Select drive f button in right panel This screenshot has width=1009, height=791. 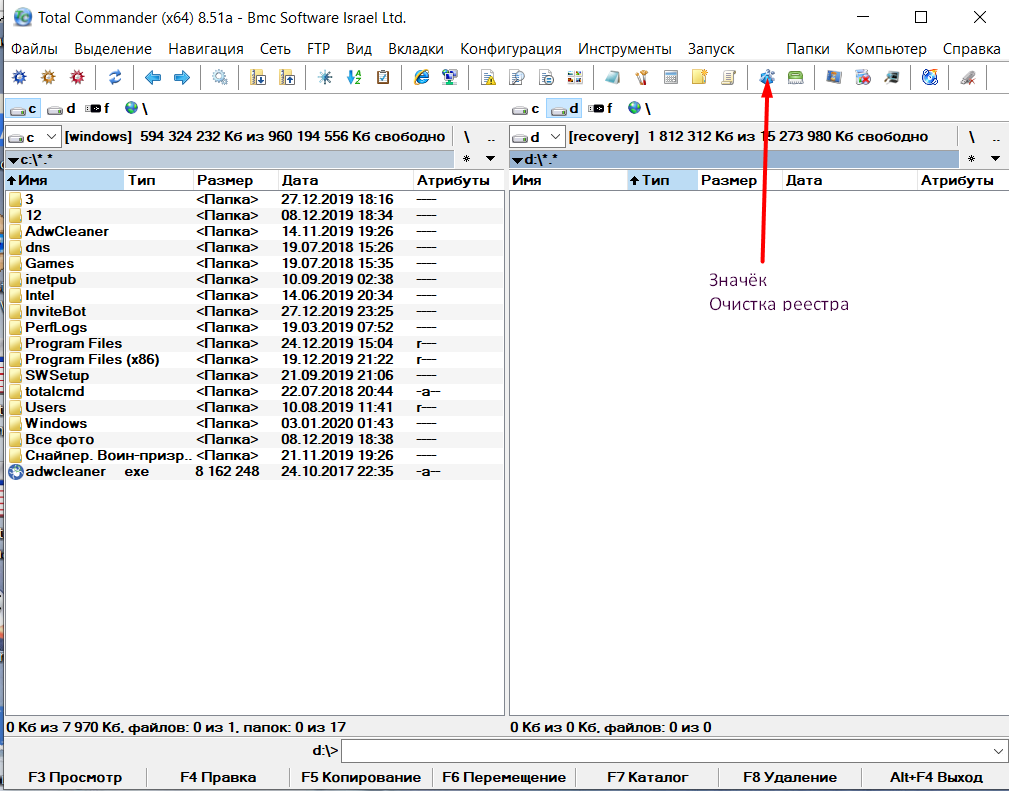tap(600, 108)
